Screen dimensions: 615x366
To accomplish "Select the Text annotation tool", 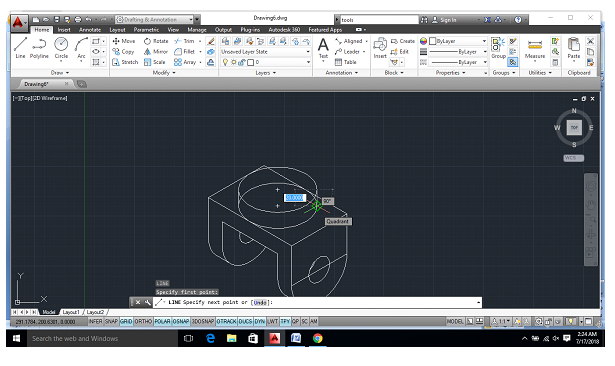I will pyautogui.click(x=323, y=48).
